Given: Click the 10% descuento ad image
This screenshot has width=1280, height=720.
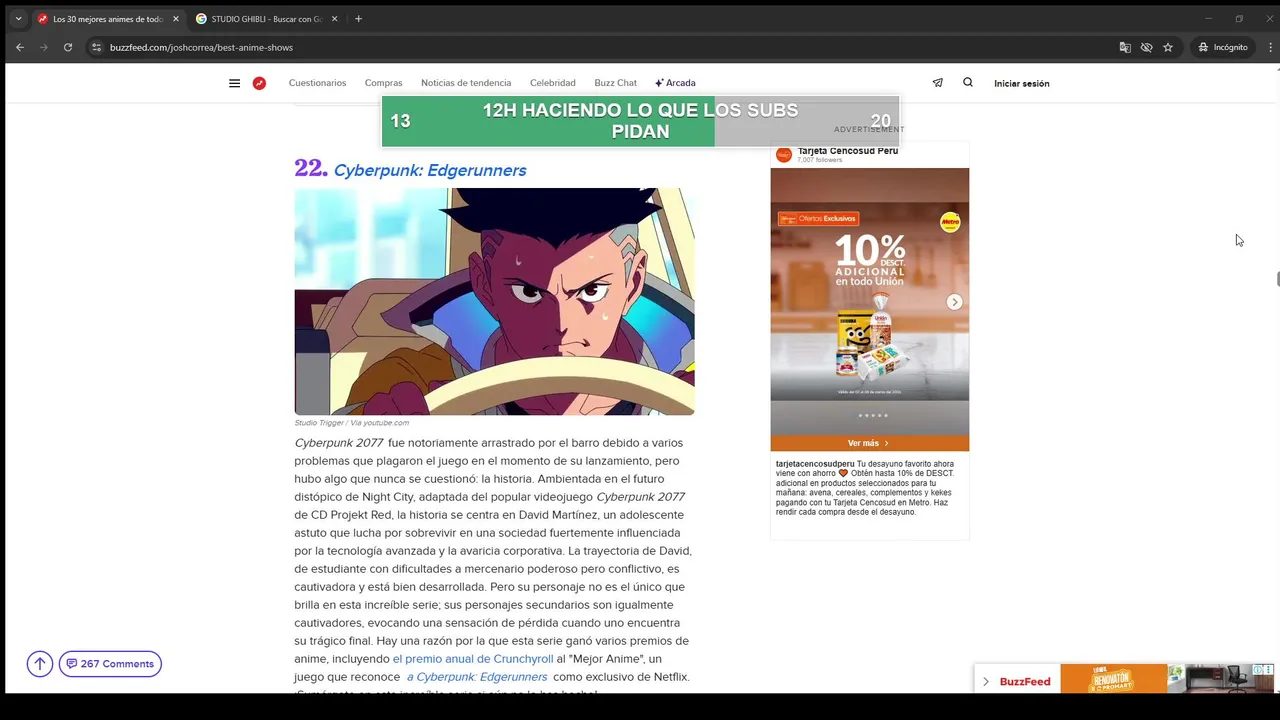Looking at the screenshot, I should (869, 300).
